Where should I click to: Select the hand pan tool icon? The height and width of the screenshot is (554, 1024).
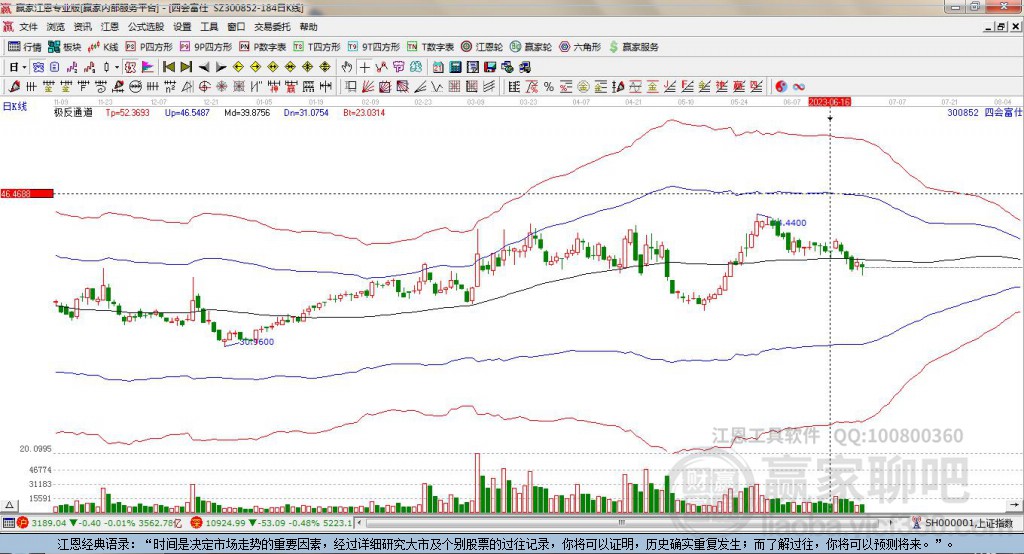pos(347,67)
